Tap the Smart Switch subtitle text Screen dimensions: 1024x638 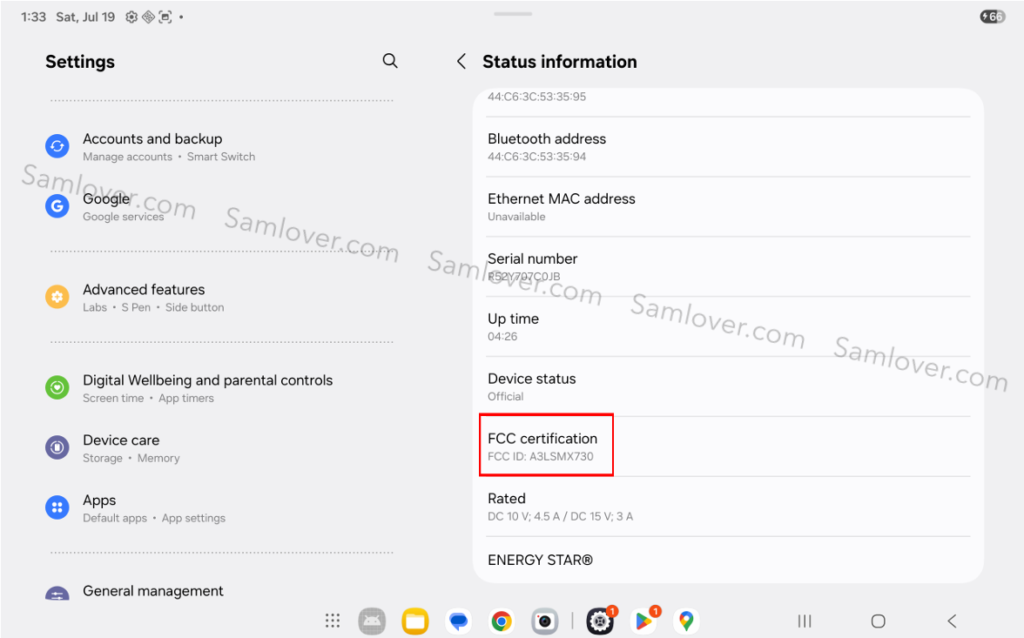(x=221, y=157)
